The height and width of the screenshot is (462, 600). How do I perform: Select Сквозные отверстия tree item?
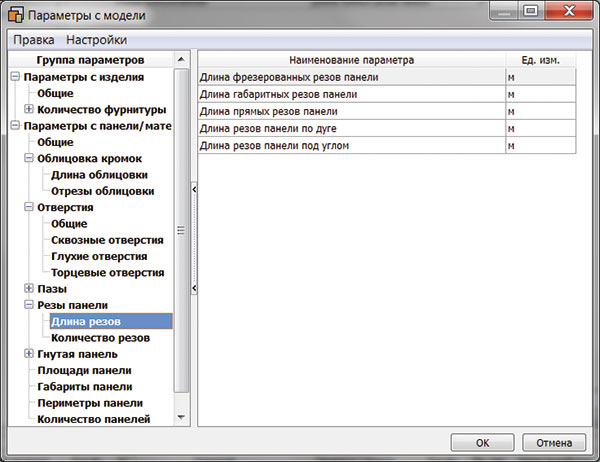pyautogui.click(x=107, y=240)
